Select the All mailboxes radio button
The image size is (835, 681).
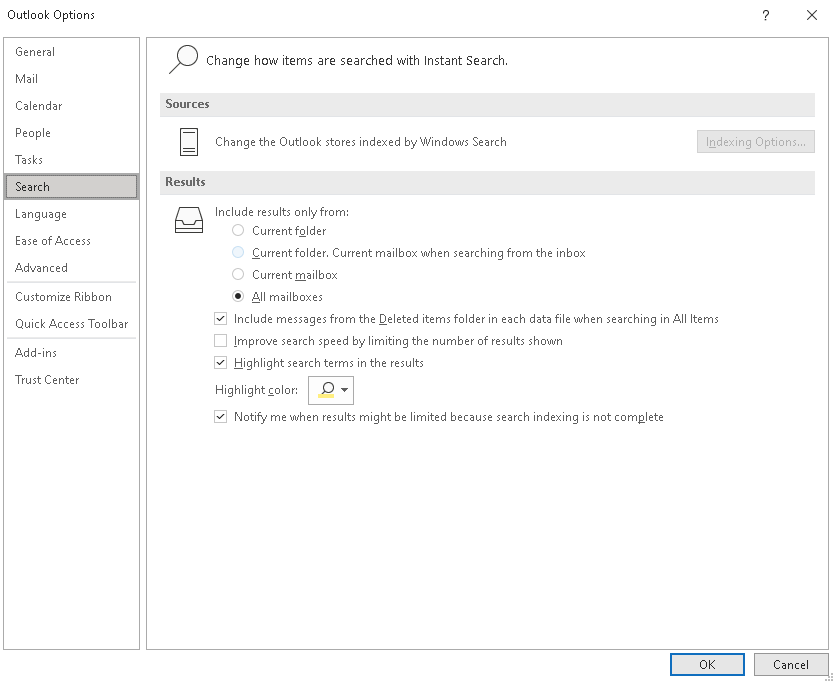point(238,296)
